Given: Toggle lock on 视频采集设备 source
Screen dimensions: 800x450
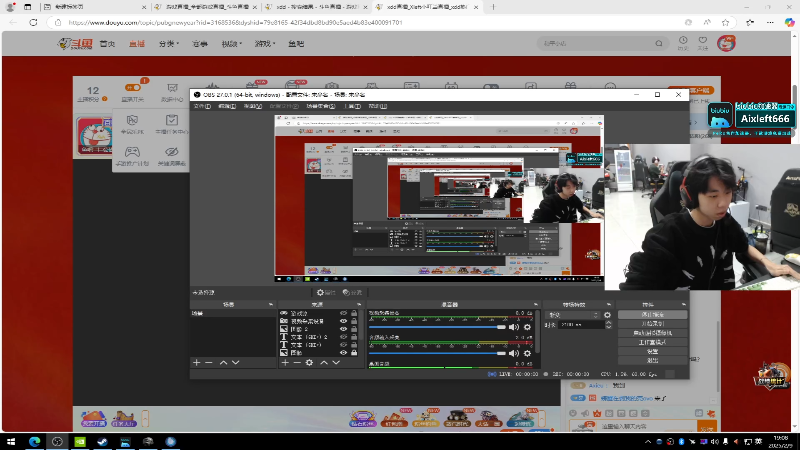Looking at the screenshot, I should [x=354, y=321].
